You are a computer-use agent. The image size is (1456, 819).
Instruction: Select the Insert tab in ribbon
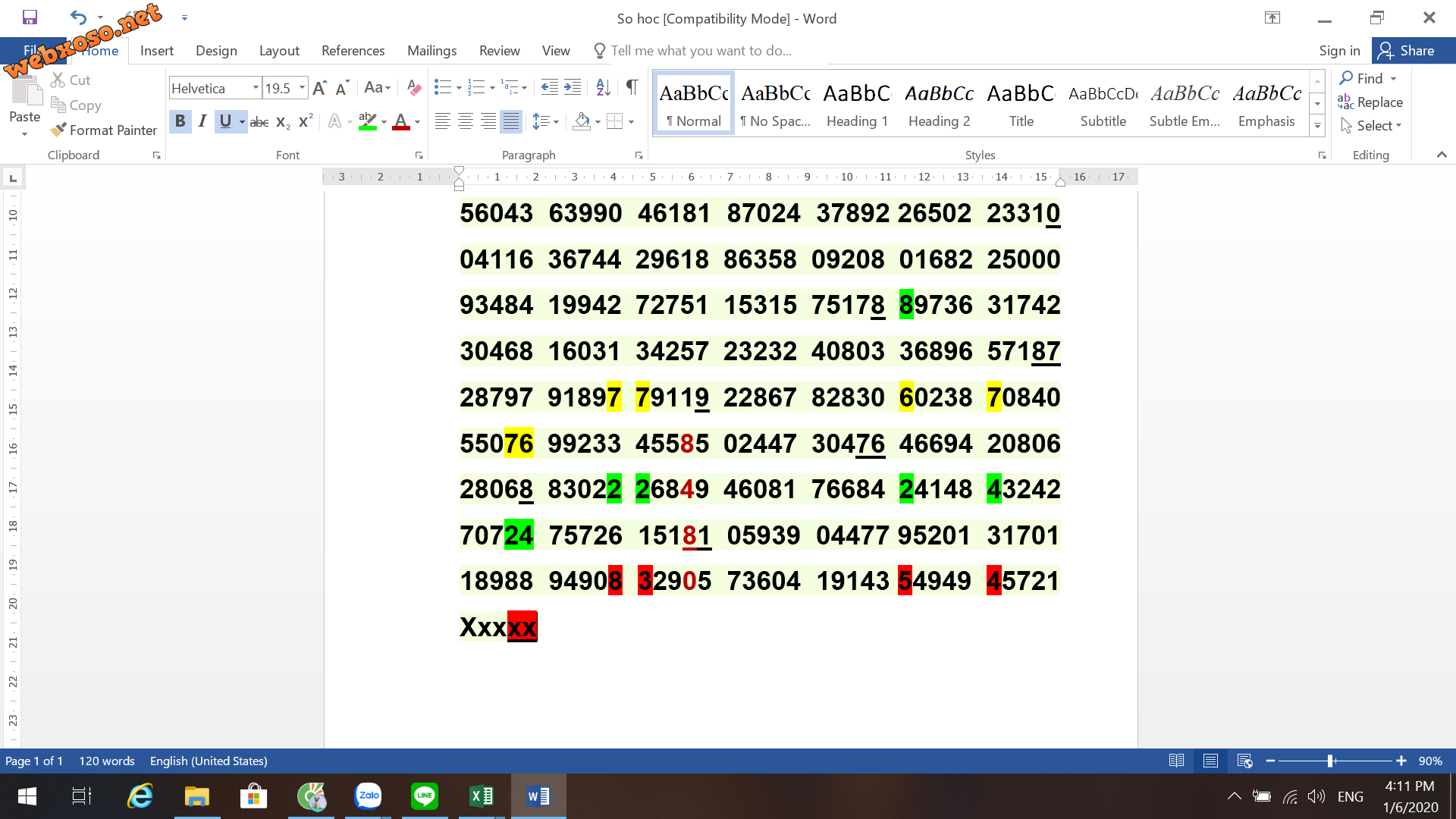157,50
